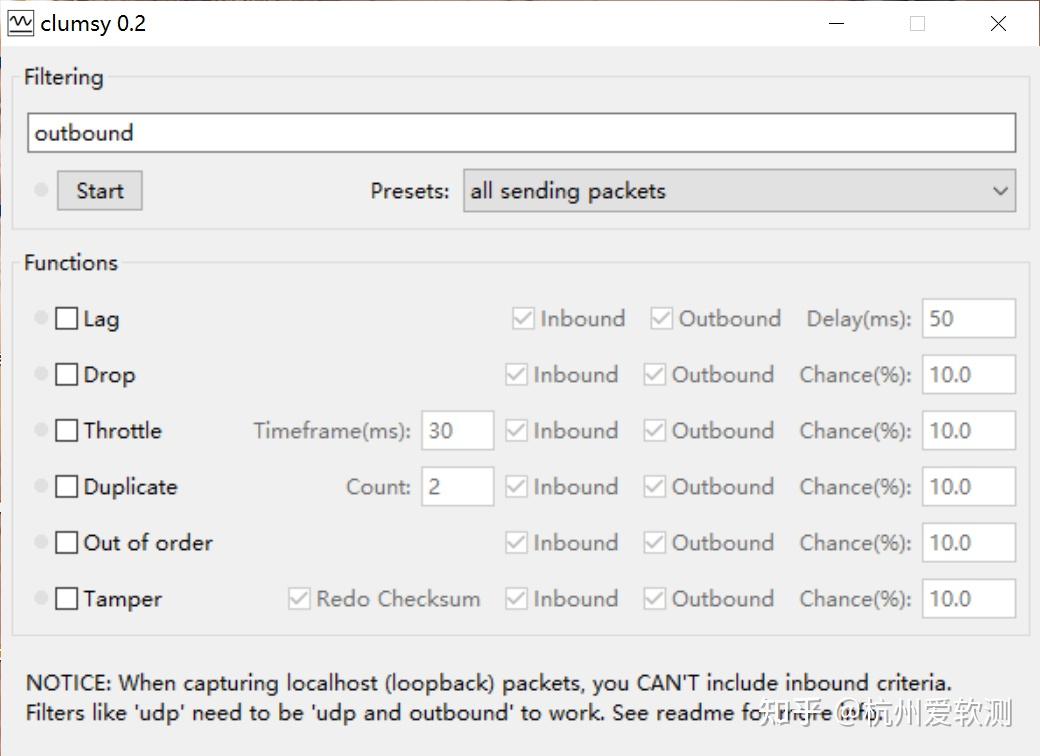Enable the Out of order function
The width and height of the screenshot is (1040, 756).
tap(66, 542)
